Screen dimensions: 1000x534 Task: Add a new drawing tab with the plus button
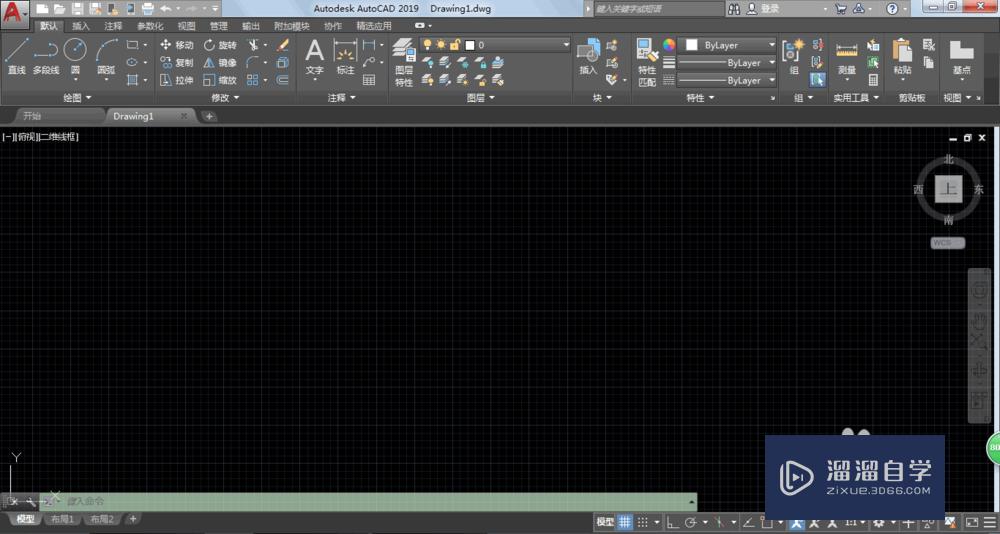point(209,116)
